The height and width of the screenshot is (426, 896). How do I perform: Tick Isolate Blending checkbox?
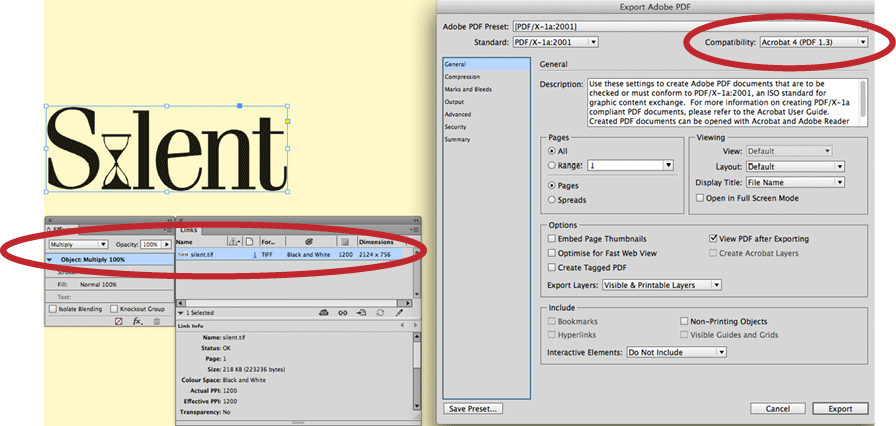point(53,309)
